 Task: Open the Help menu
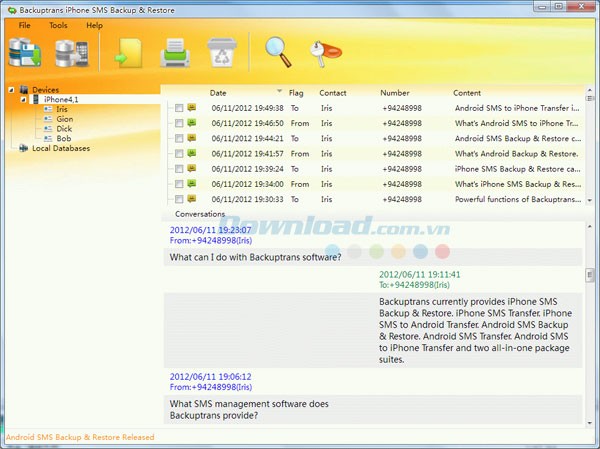(x=95, y=25)
